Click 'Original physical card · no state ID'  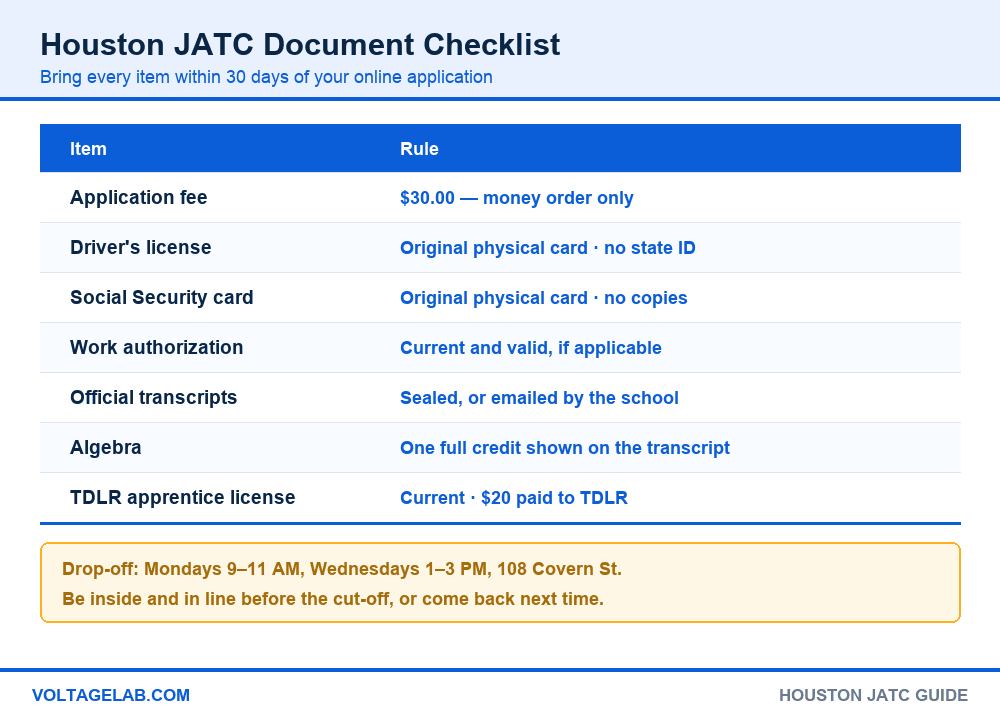[x=547, y=248]
